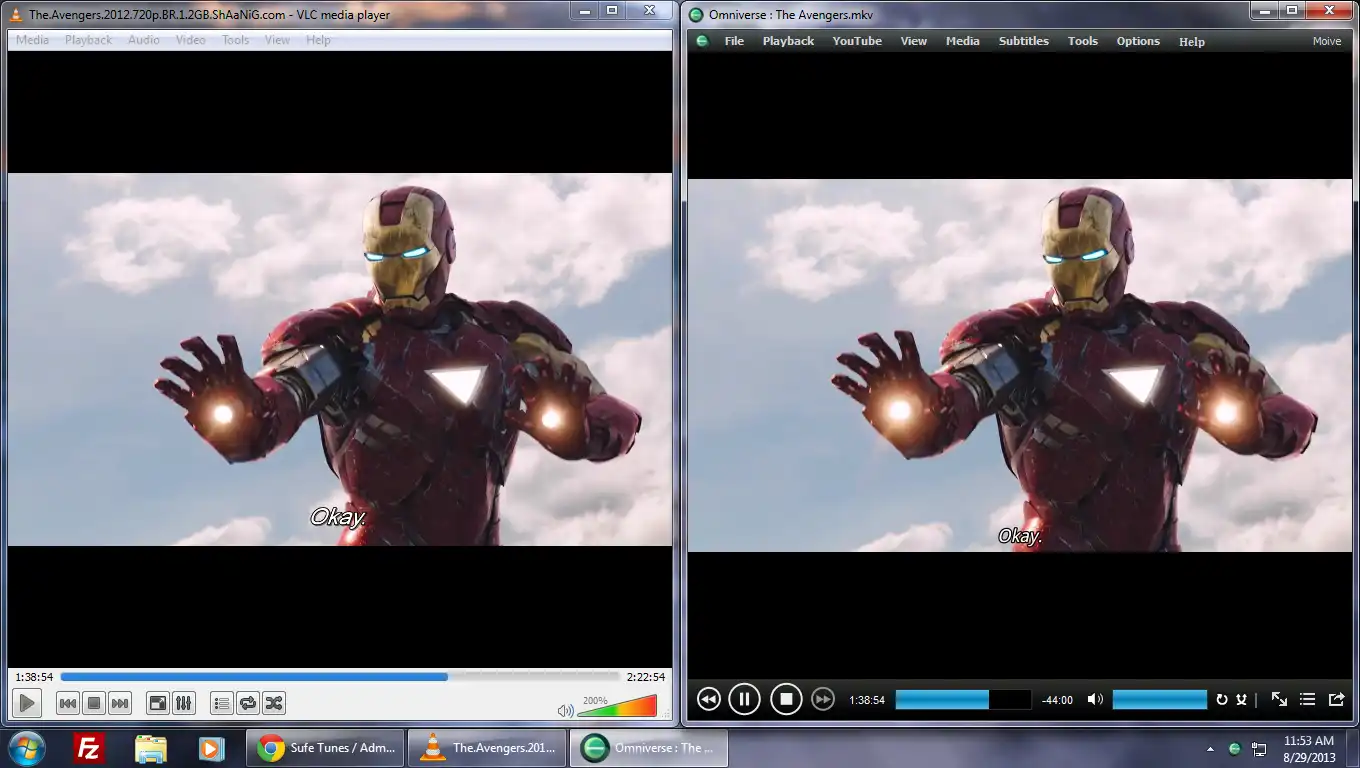Seek on the Omniverse progress bar

(x=963, y=700)
